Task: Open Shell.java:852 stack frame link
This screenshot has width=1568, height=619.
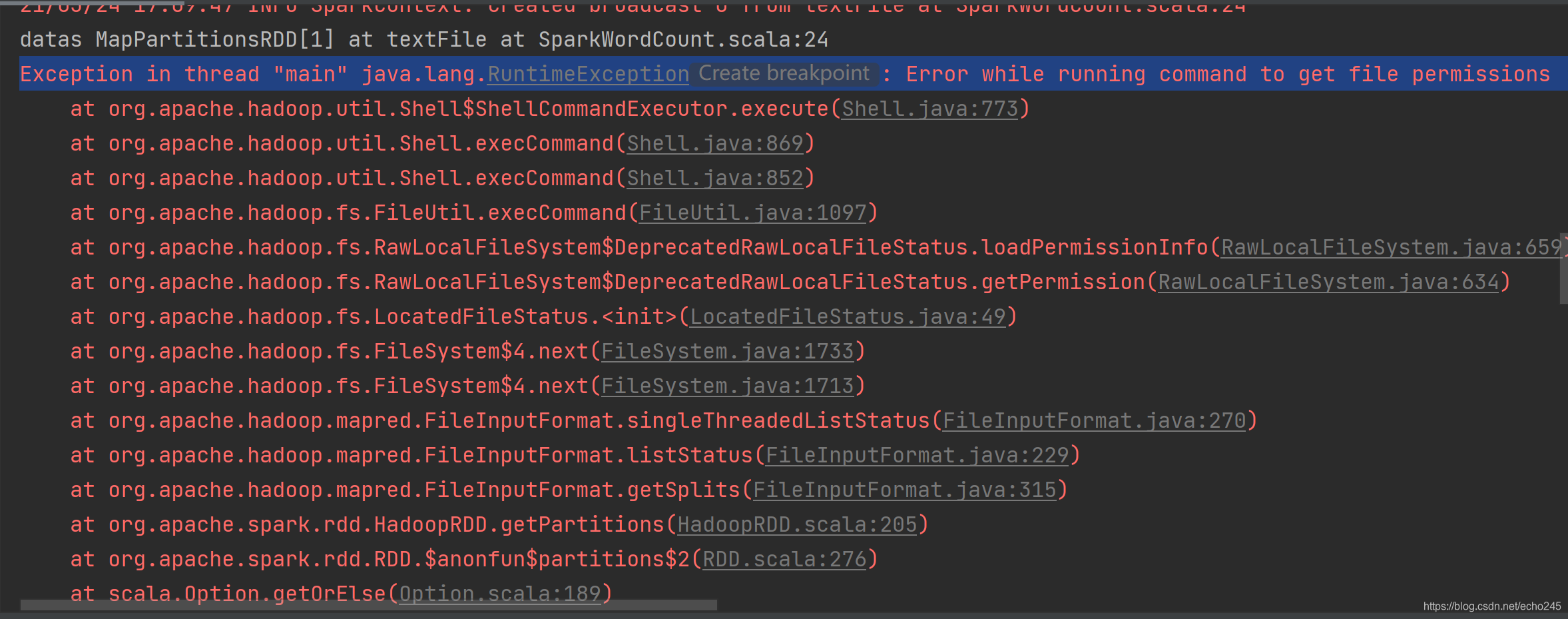Action: 715,178
